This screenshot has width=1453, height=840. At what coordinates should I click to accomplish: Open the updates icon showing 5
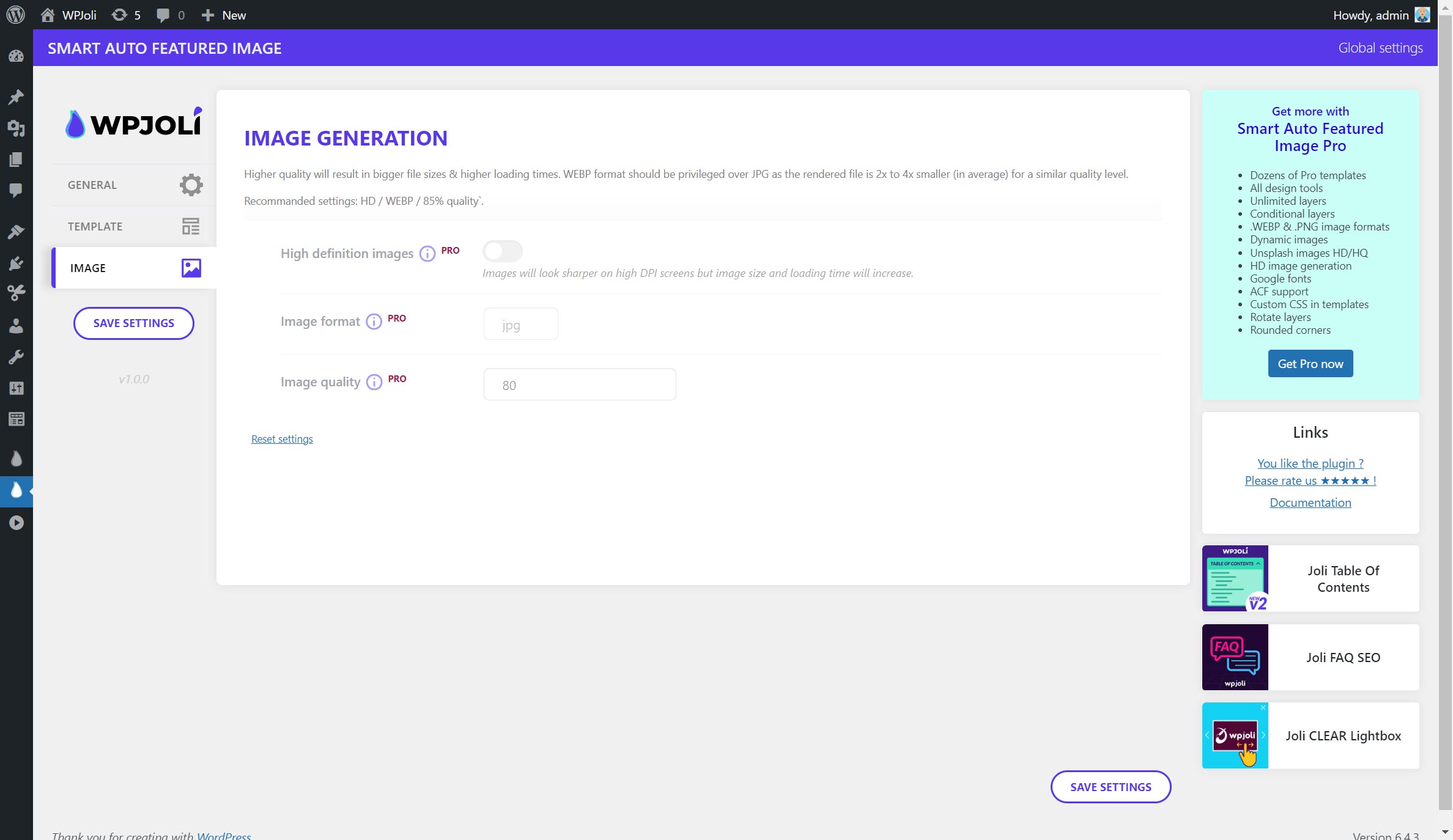coord(126,15)
